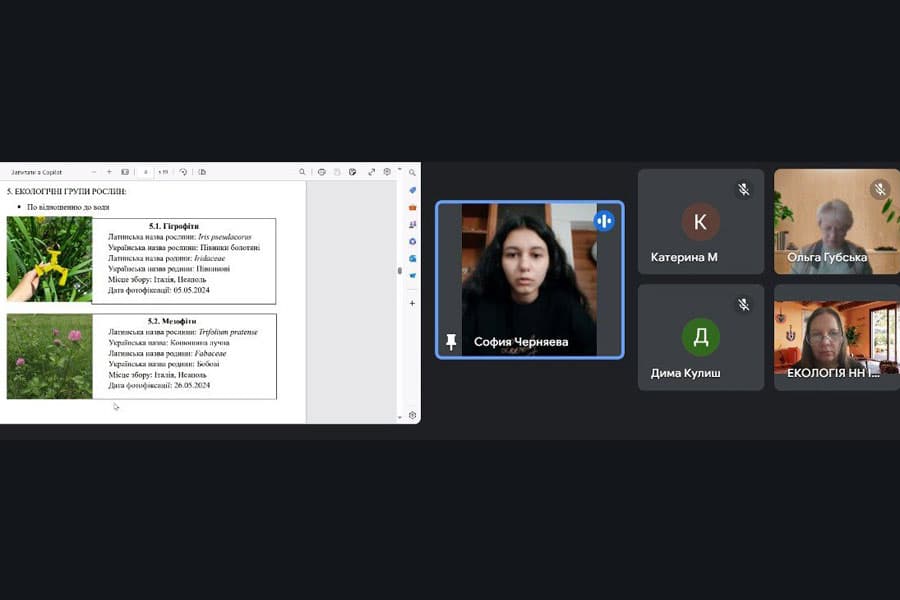The height and width of the screenshot is (600, 900).
Task: Click the clover meadow photo
Action: 49,356
